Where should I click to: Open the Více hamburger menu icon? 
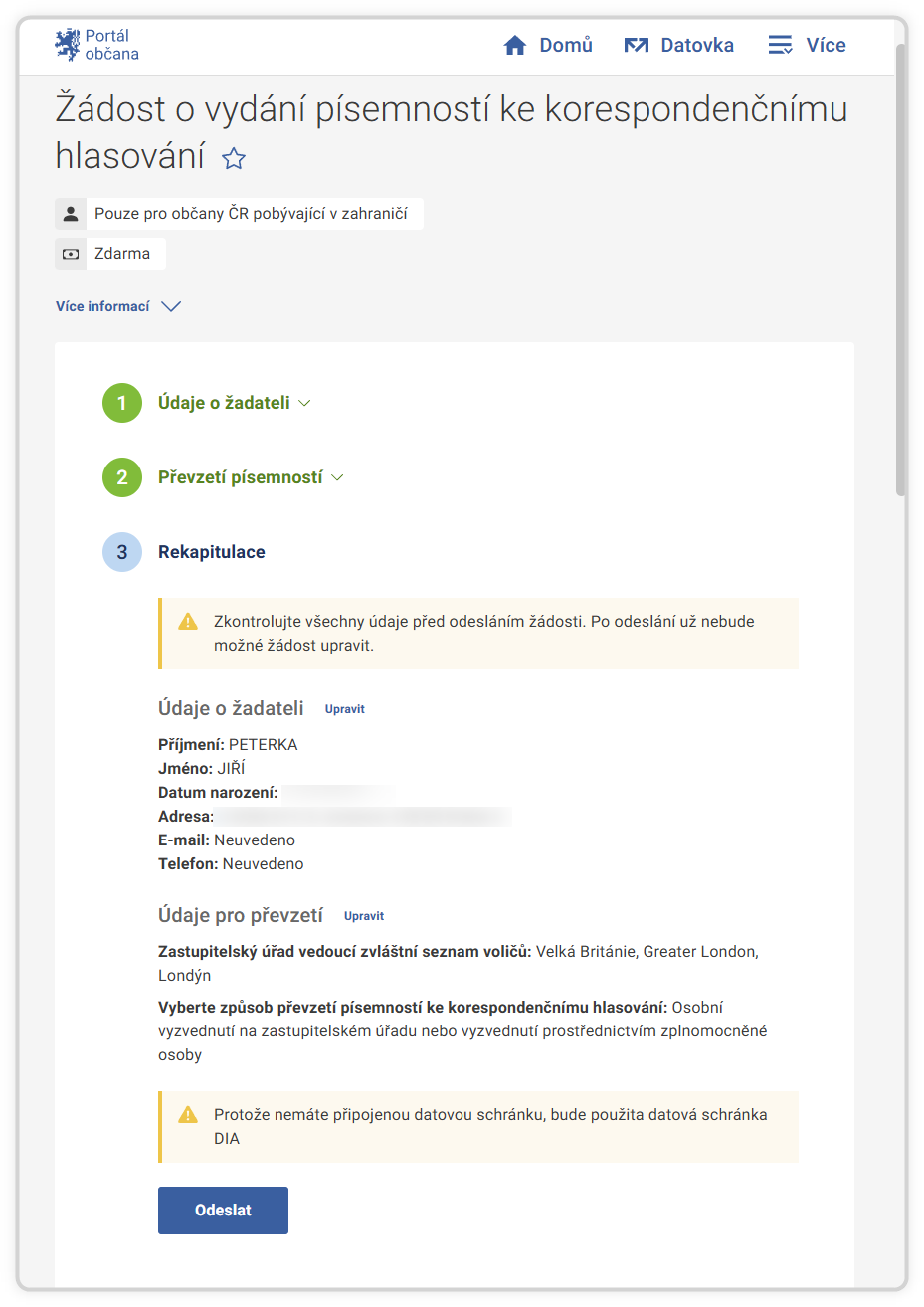point(780,46)
